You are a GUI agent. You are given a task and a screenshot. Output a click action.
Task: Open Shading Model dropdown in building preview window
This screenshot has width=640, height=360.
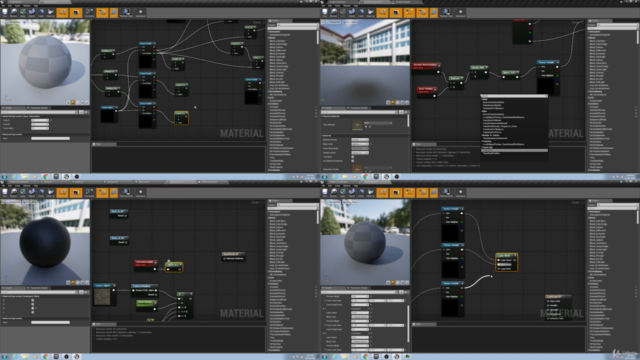click(x=360, y=153)
